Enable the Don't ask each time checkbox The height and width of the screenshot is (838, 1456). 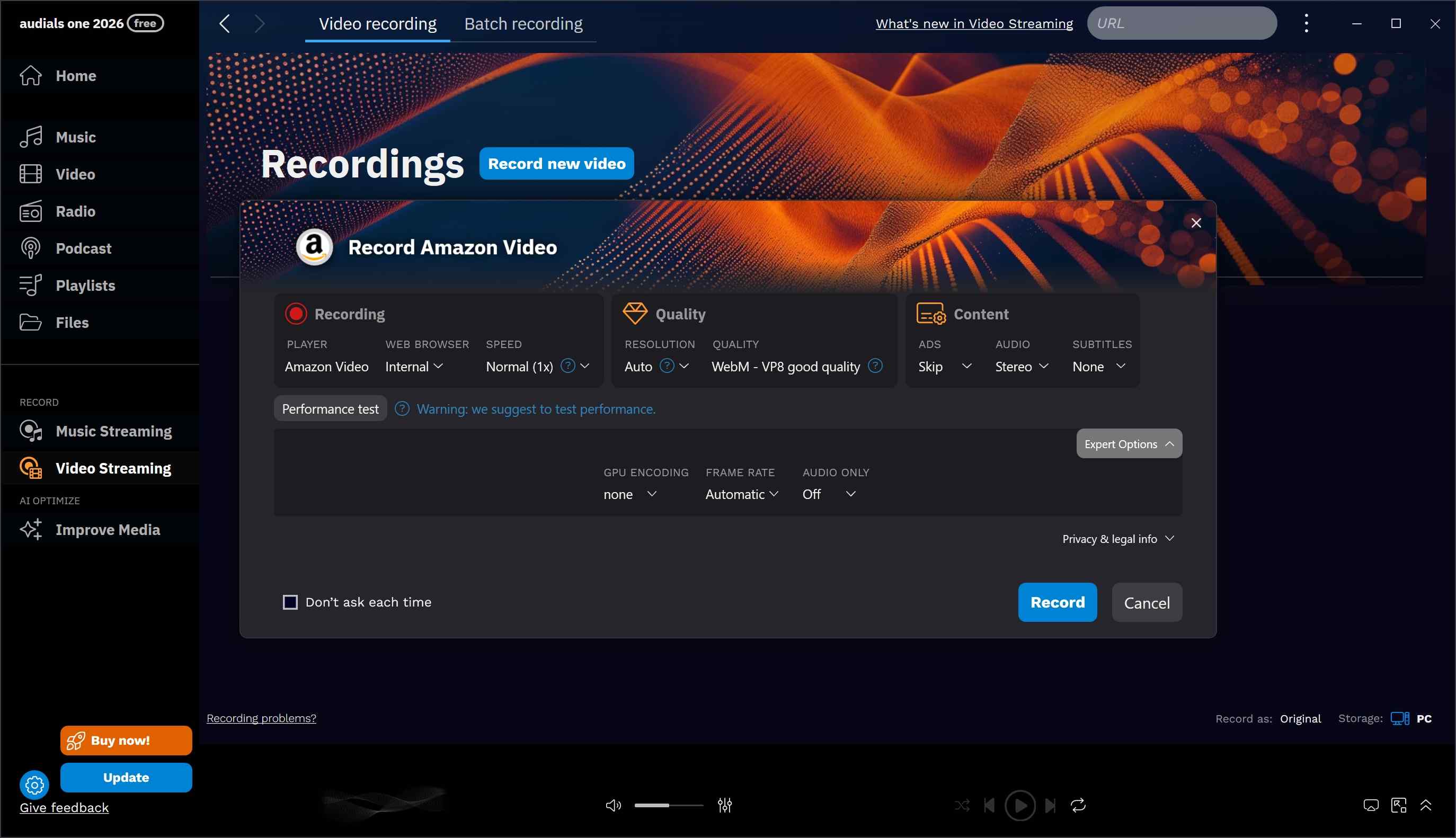(290, 601)
